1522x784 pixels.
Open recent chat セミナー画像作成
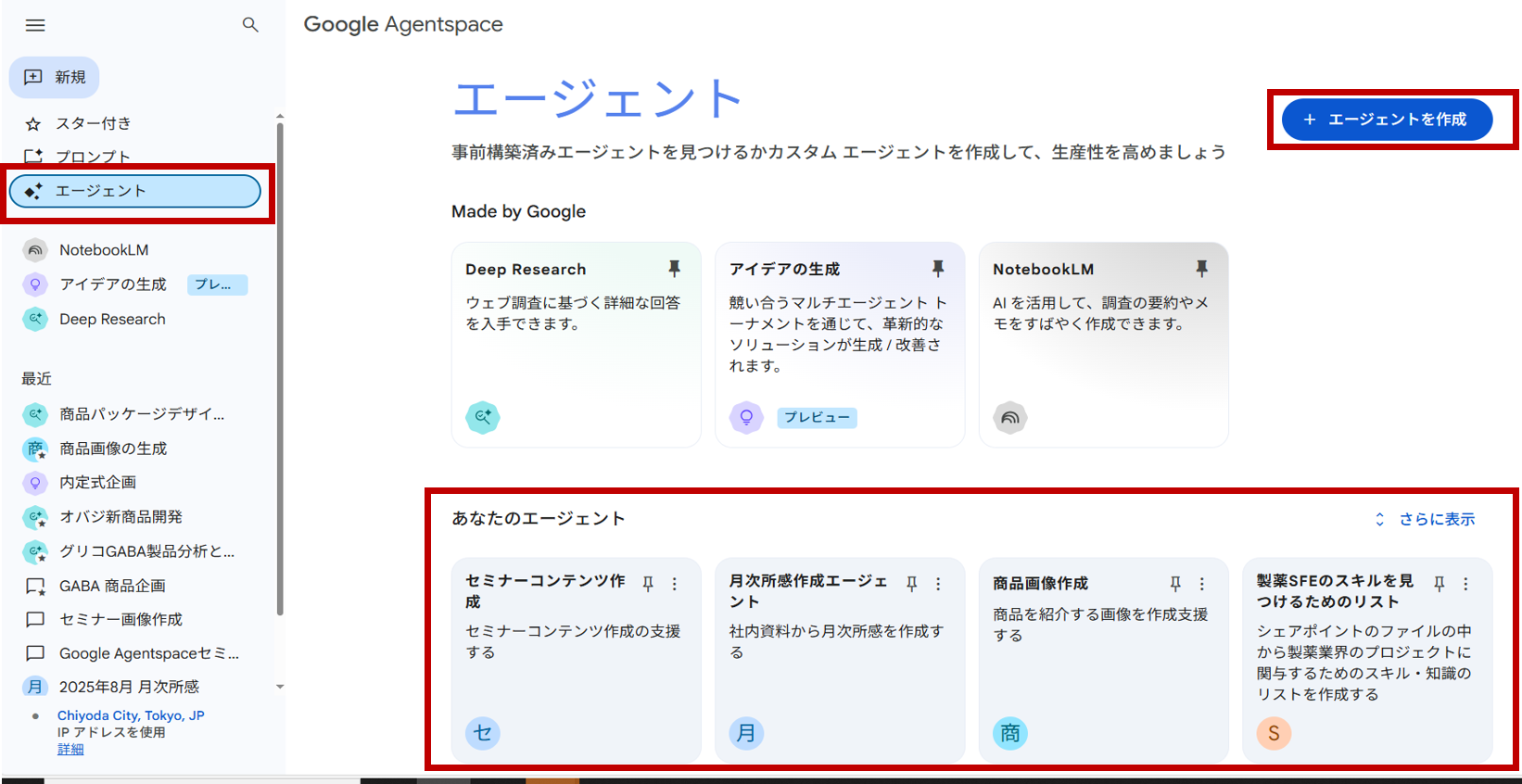120,619
